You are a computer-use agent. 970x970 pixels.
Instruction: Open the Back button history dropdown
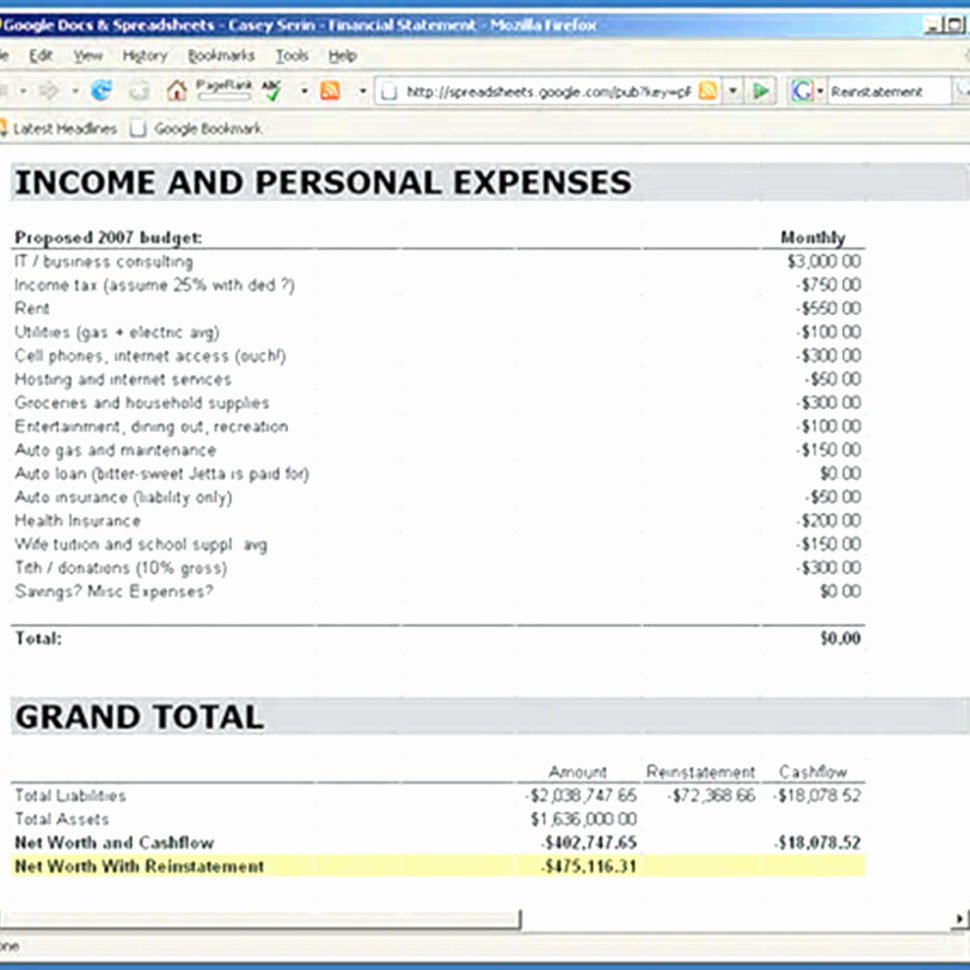(25, 89)
